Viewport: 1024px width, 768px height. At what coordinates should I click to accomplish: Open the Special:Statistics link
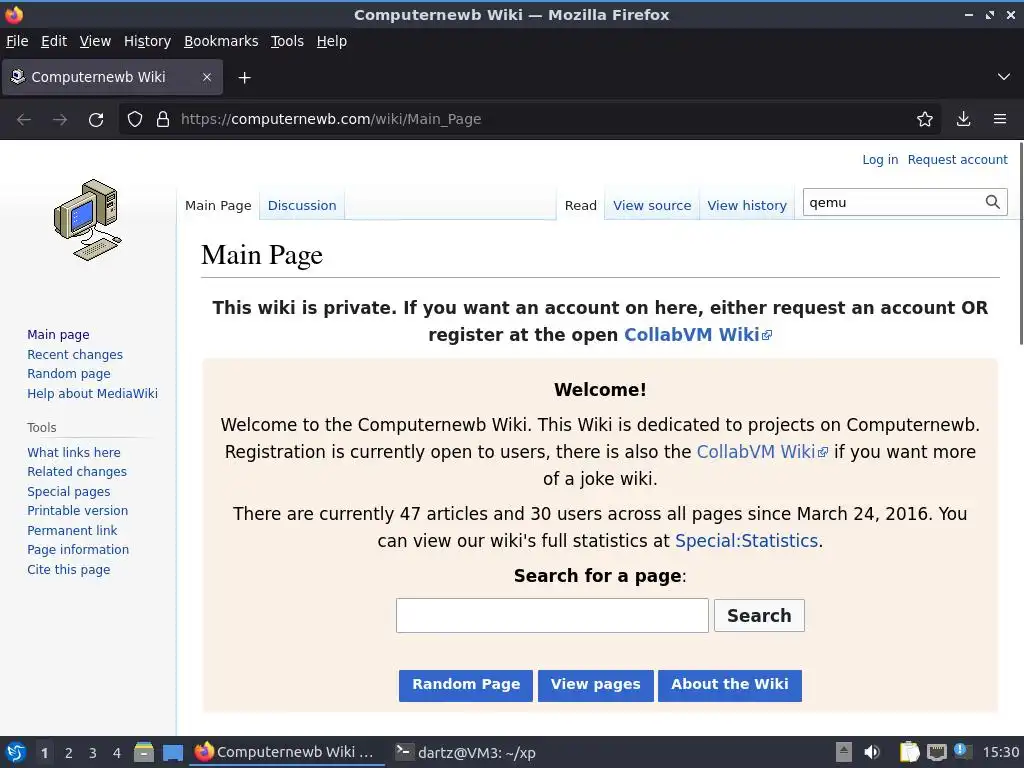pos(746,541)
